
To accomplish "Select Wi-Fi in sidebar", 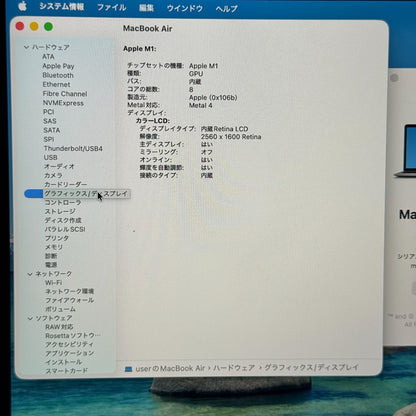I will 54,283.
